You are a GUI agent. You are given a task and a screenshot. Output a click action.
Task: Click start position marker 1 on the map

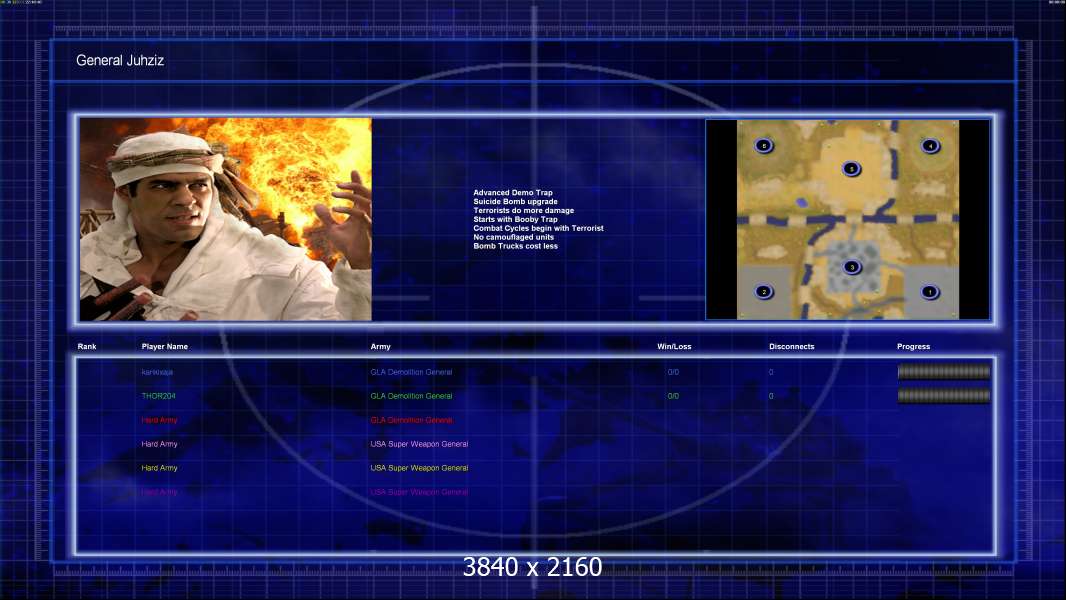pos(929,292)
